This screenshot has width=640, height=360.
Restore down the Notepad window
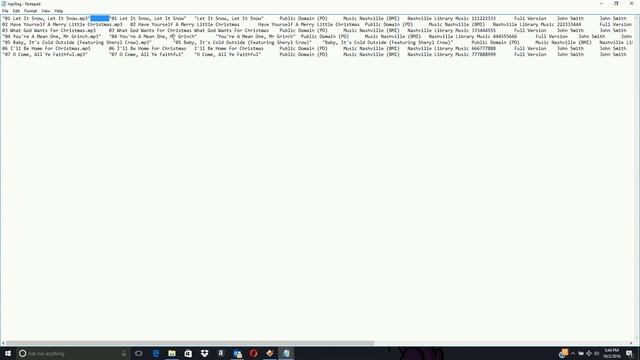(616, 4)
